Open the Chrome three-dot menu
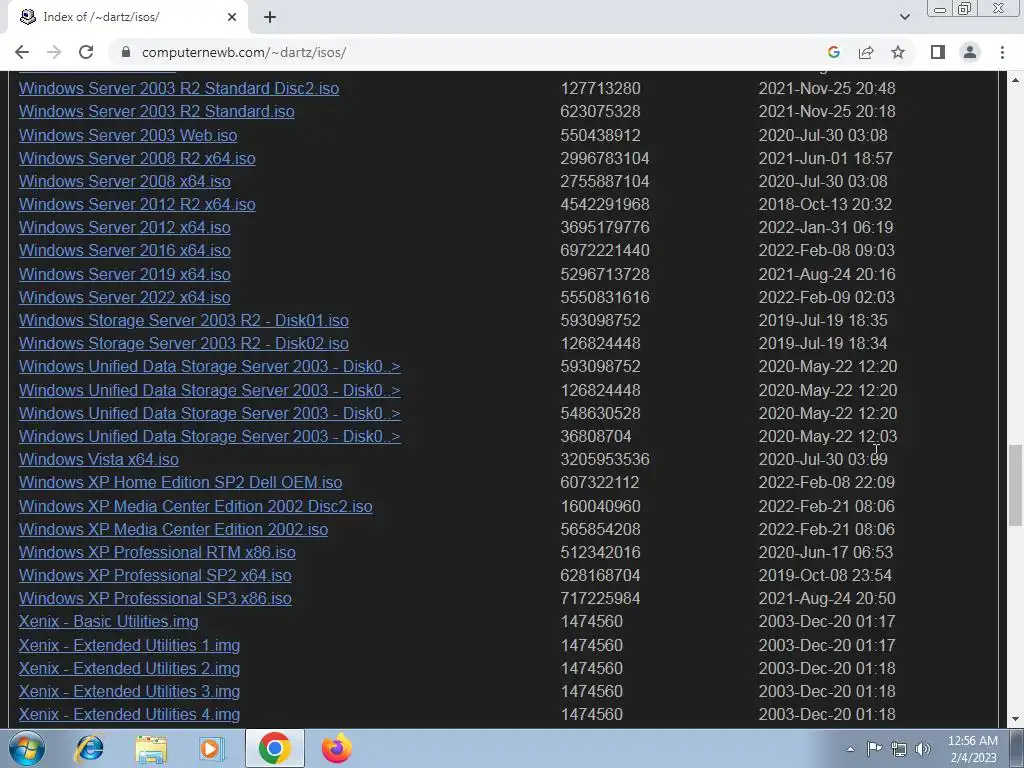 1002,52
